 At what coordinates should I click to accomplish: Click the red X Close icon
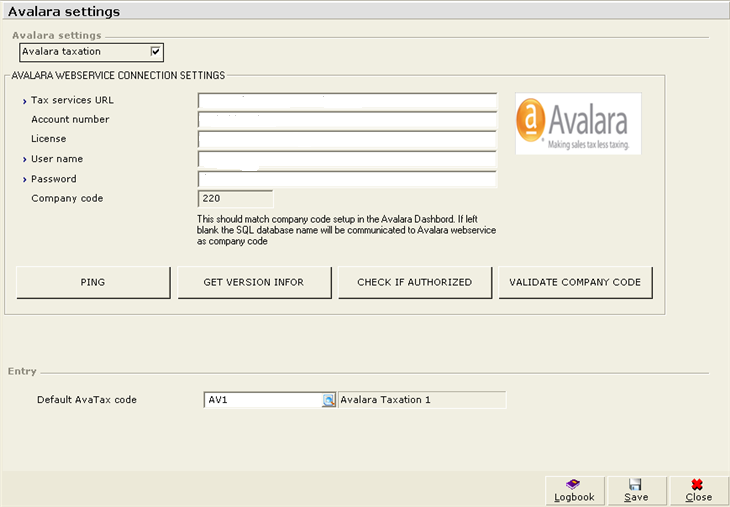point(698,484)
